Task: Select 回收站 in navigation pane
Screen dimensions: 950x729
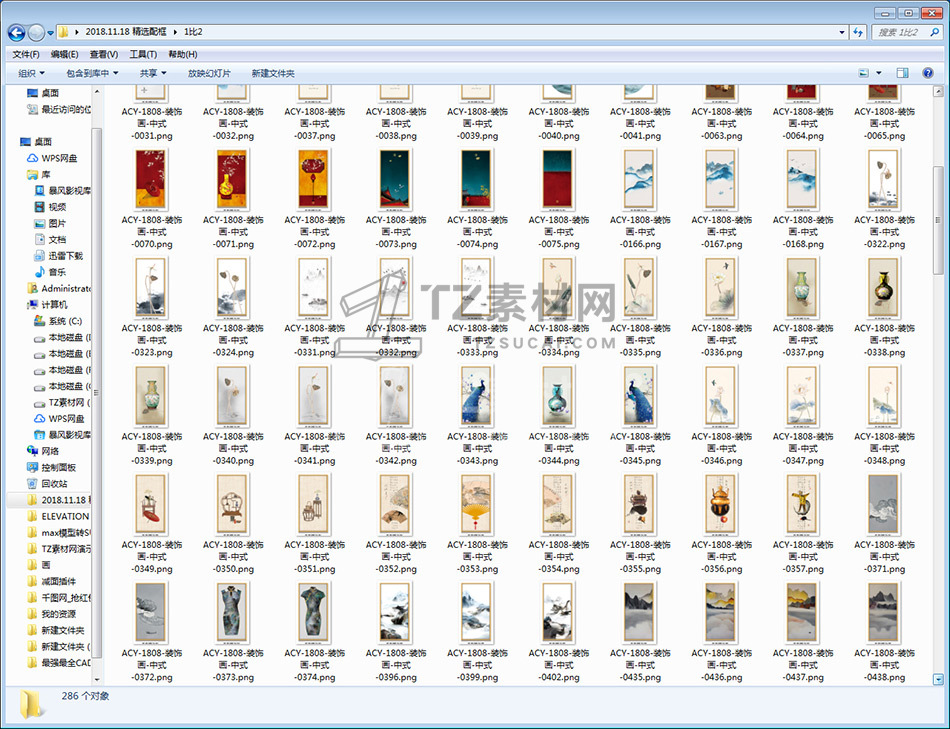Action: pyautogui.click(x=48, y=484)
